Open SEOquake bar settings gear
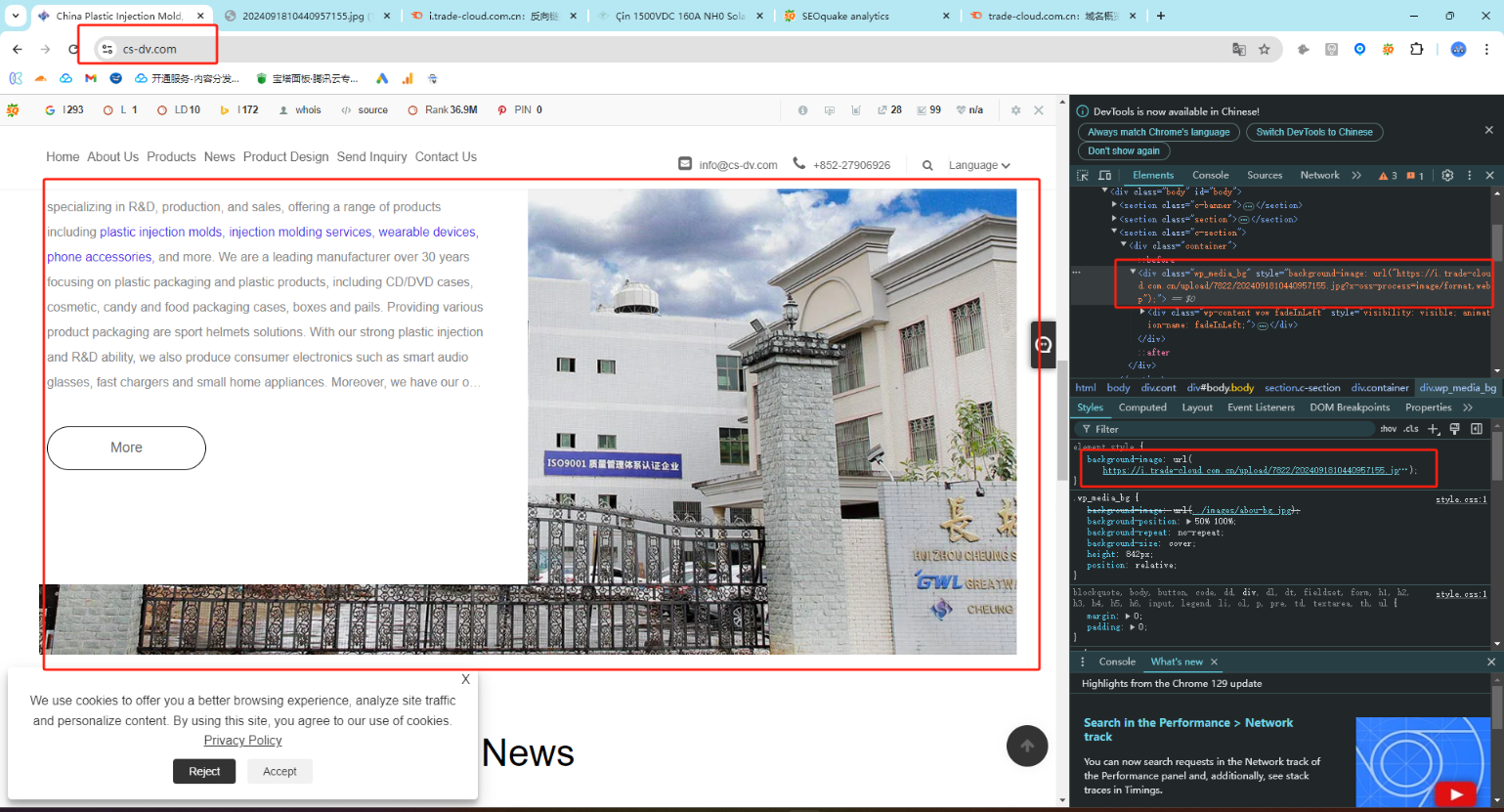The image size is (1504, 812). pyautogui.click(x=1015, y=110)
